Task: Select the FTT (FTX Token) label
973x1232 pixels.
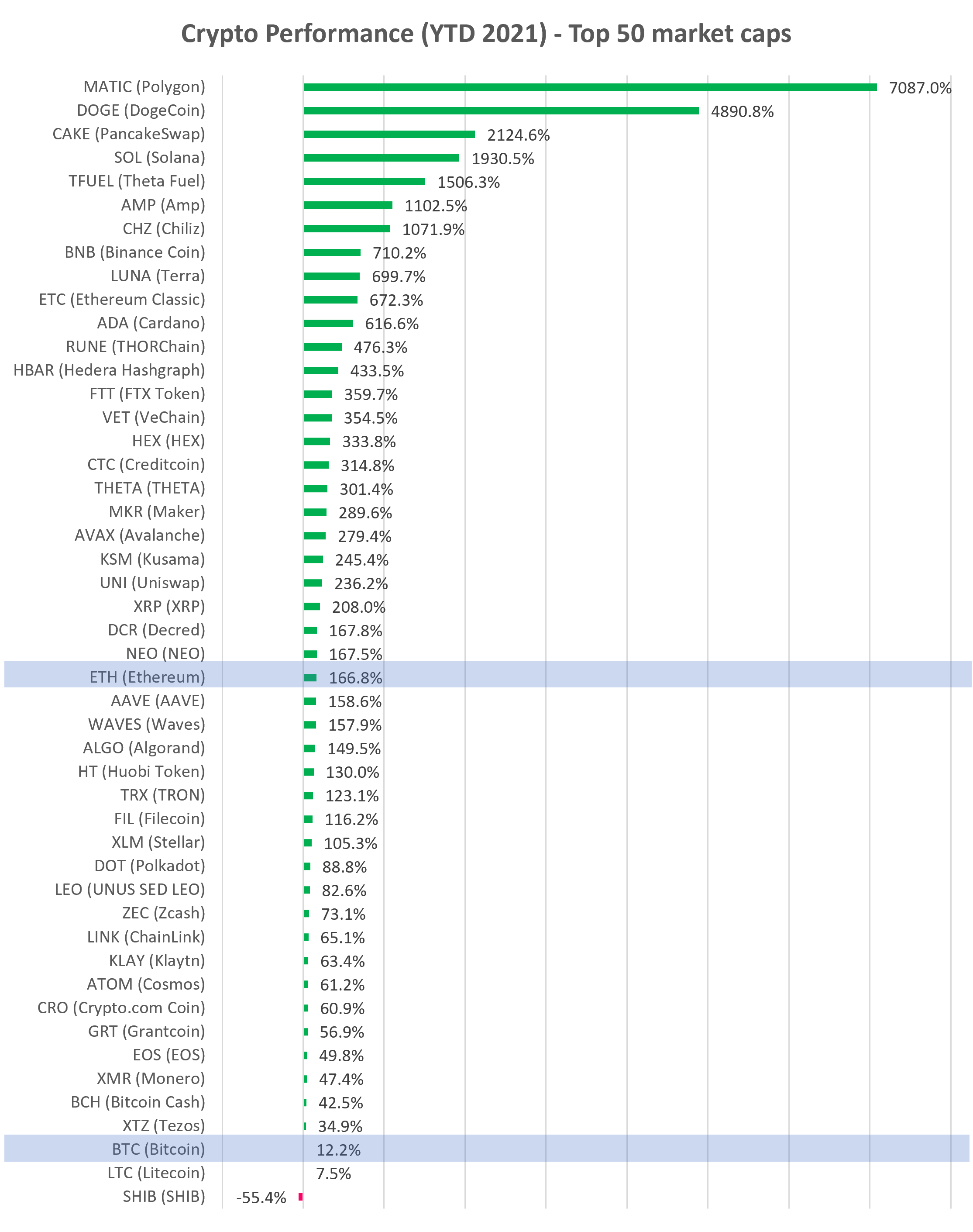Action: (148, 394)
